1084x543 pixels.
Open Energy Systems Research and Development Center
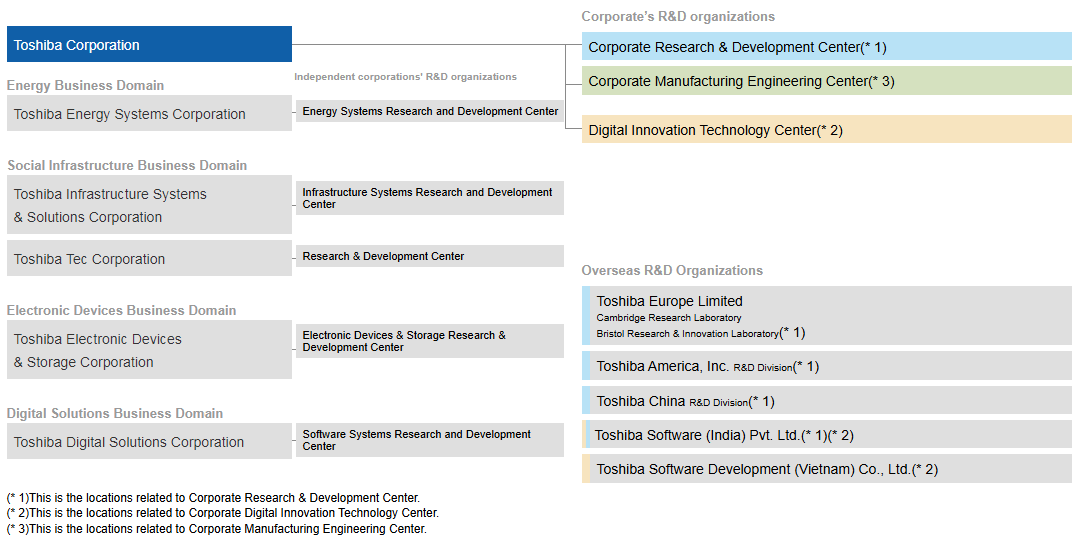pyautogui.click(x=429, y=111)
